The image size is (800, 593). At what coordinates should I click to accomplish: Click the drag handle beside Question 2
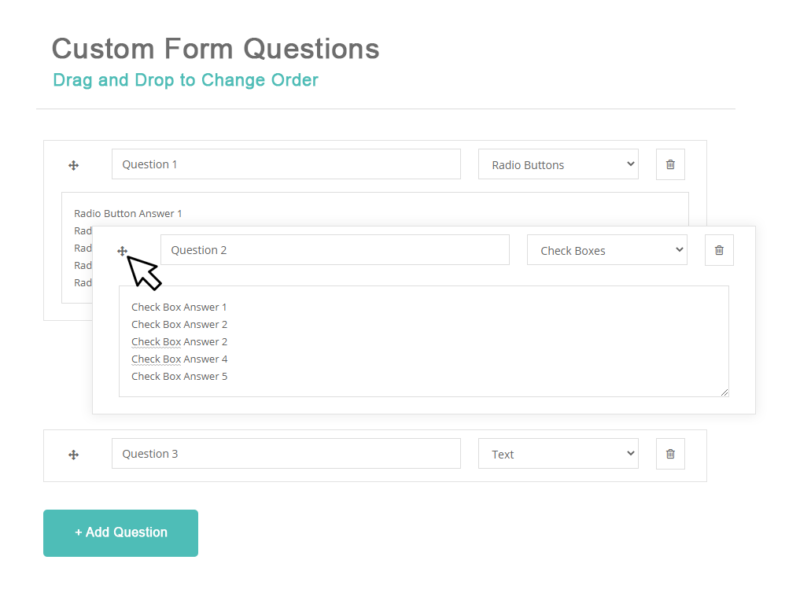[x=122, y=250]
